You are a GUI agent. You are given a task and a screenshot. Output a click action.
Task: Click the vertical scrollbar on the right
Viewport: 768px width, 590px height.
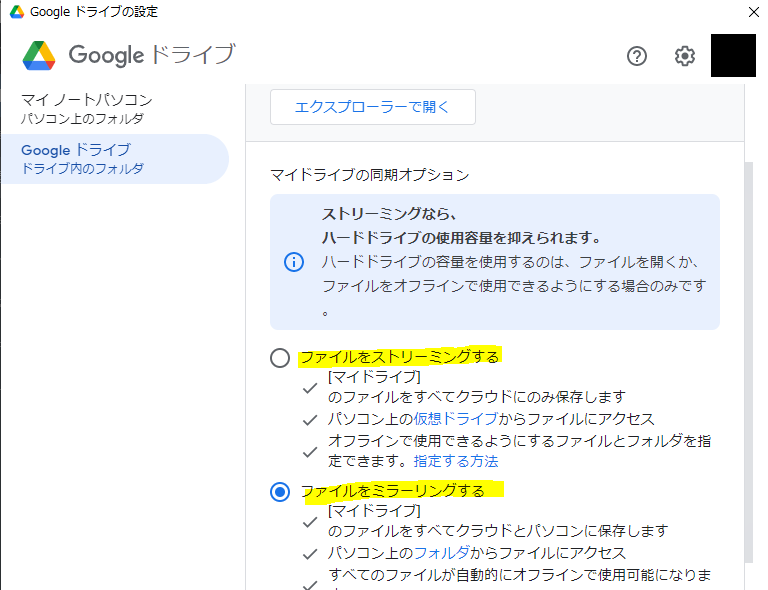(748, 362)
